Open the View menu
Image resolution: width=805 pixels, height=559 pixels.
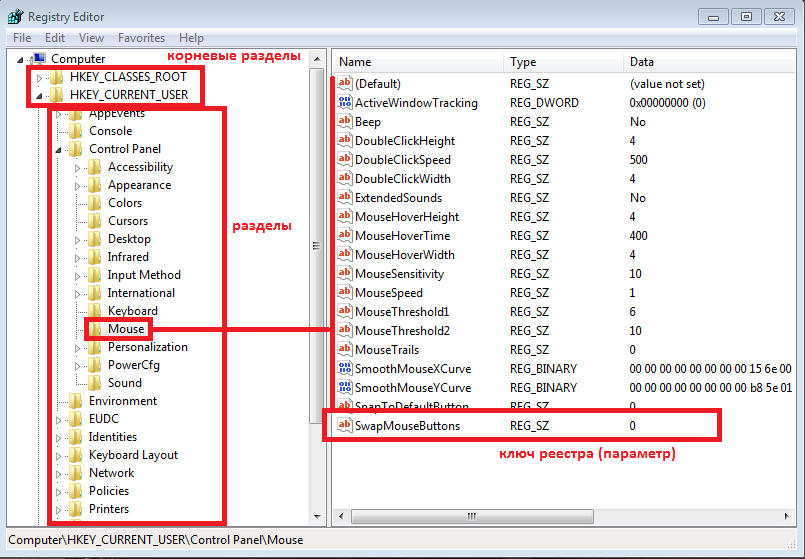(91, 38)
